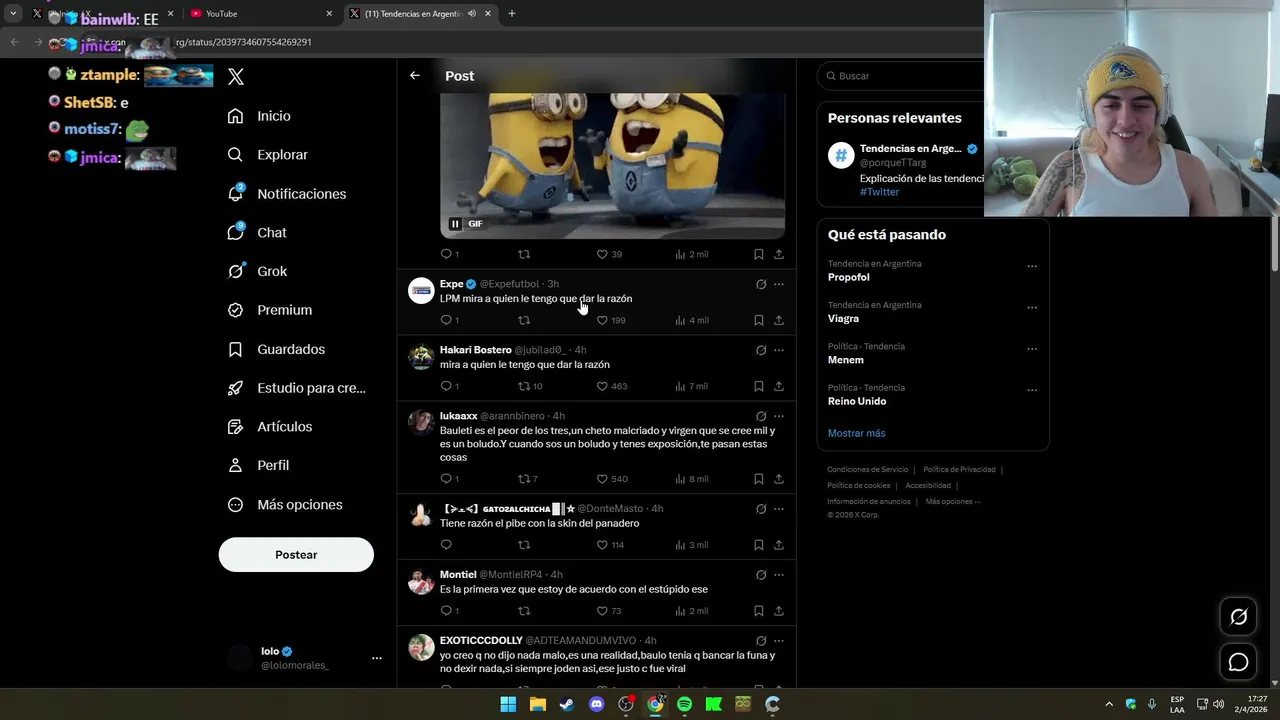Ask Grok about Expe tweet

click(x=761, y=284)
